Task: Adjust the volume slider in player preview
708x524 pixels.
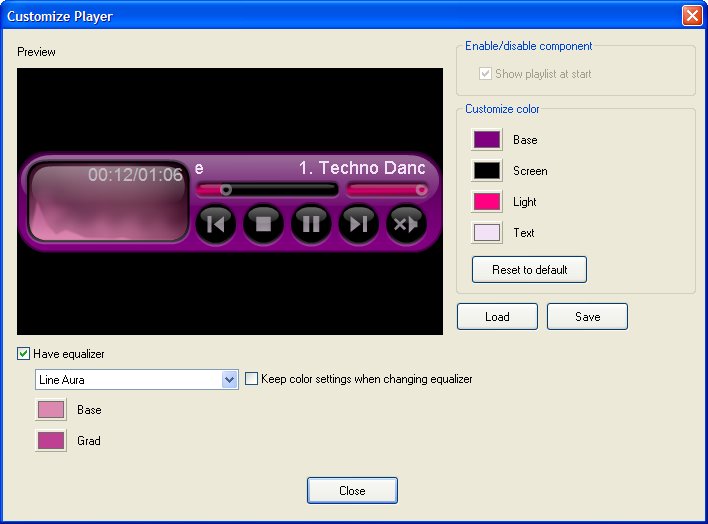Action: coord(387,189)
